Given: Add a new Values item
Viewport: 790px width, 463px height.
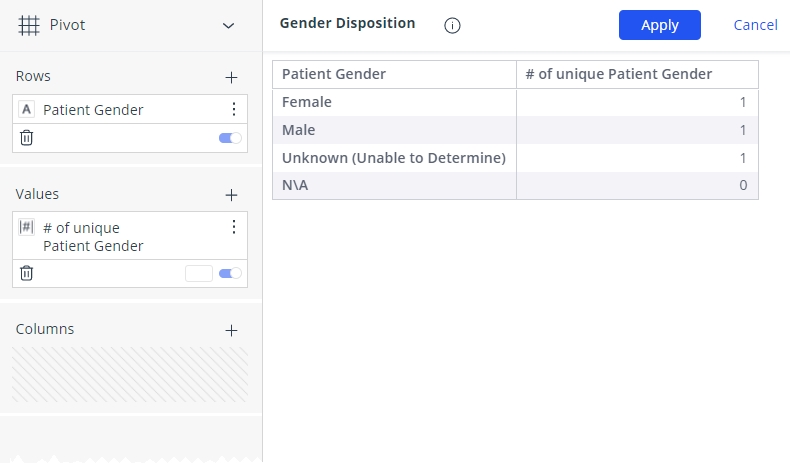Looking at the screenshot, I should (x=231, y=195).
